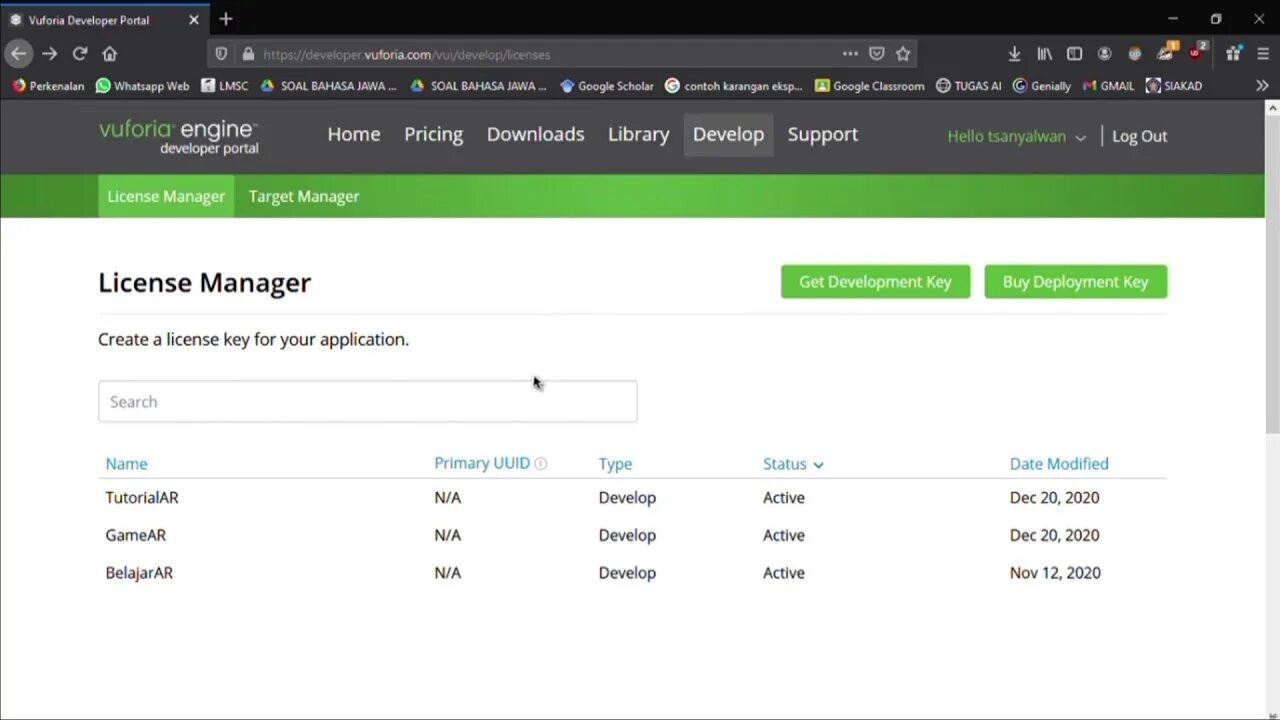This screenshot has width=1280, height=720.
Task: Focus the license Search field
Action: click(367, 402)
